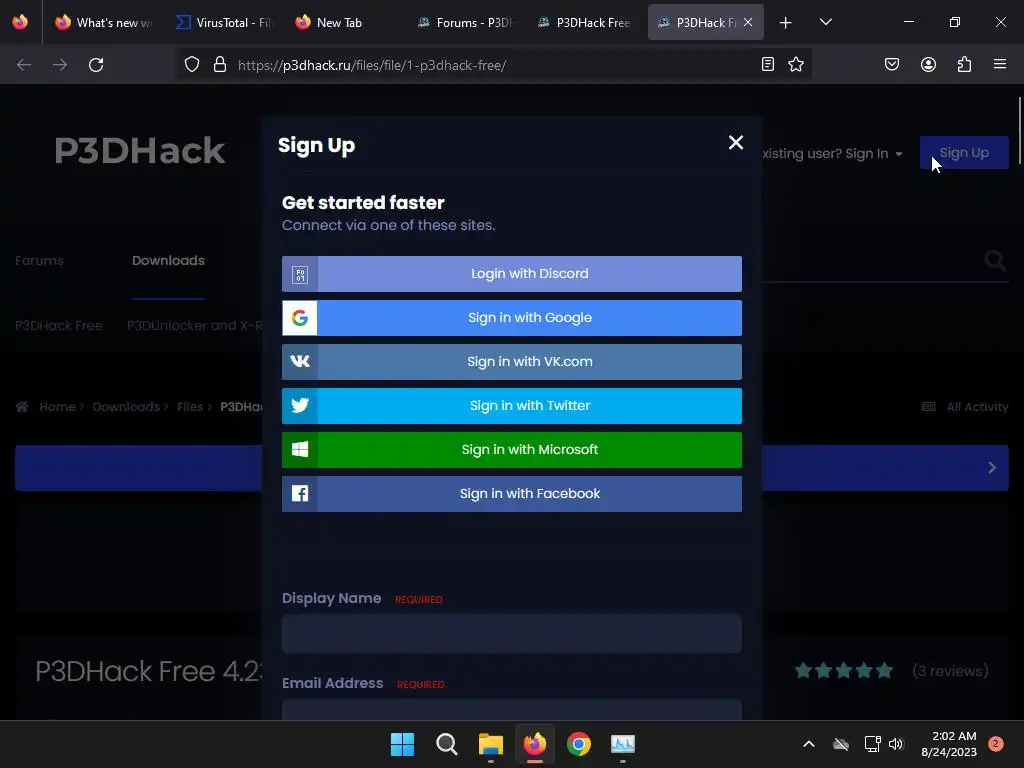Open the Extensions puzzle icon
Screen dimensions: 1024x768
964,64
